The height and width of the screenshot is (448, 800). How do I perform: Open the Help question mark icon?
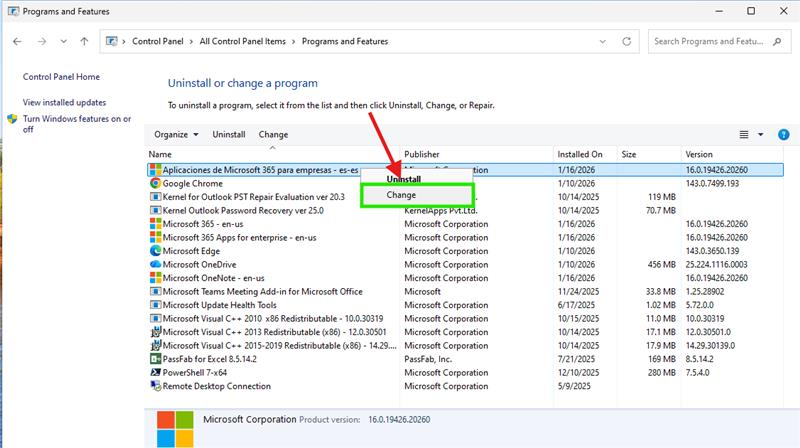(x=784, y=135)
